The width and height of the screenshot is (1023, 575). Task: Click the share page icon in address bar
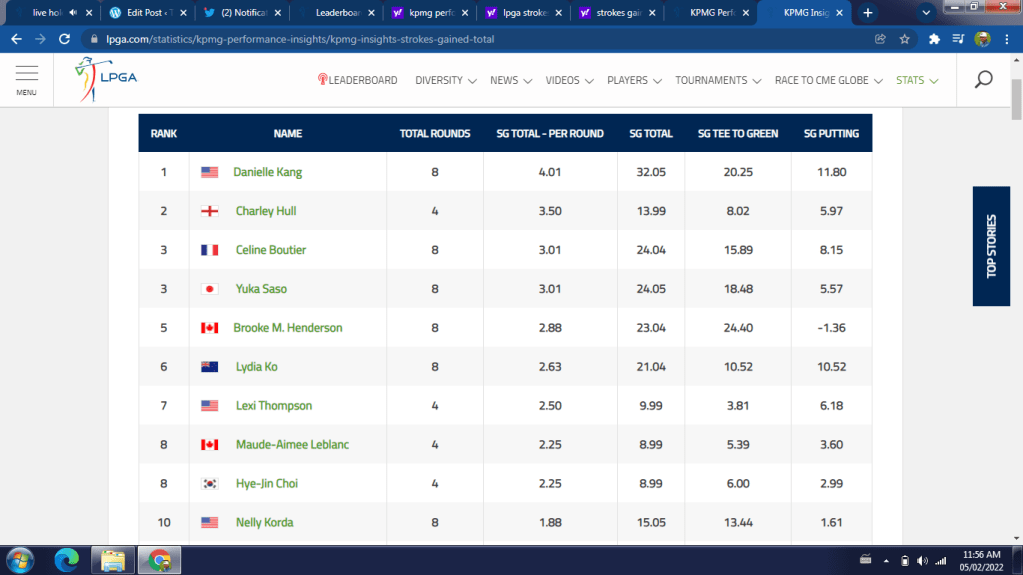tap(880, 39)
